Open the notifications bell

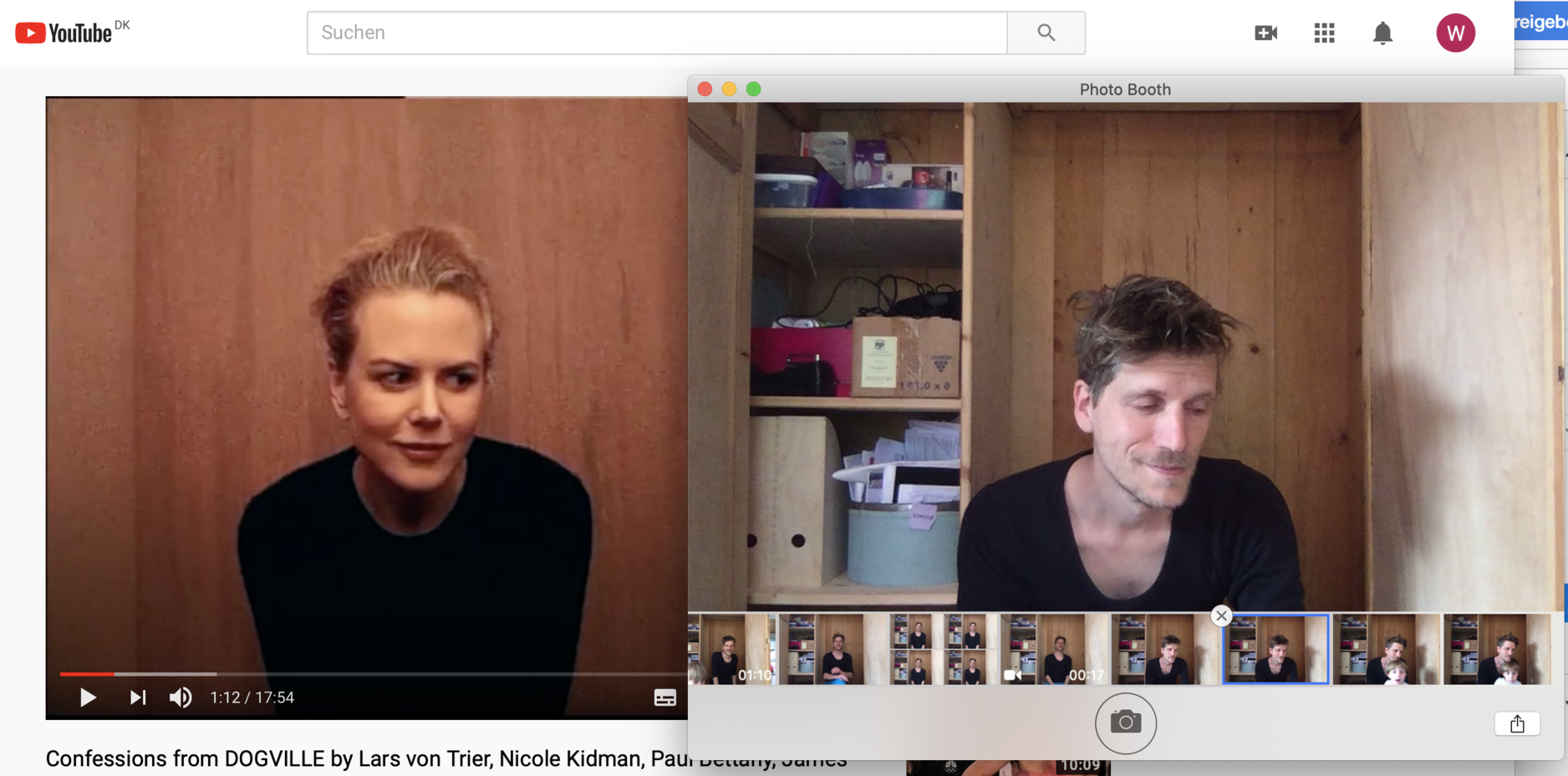click(1382, 33)
